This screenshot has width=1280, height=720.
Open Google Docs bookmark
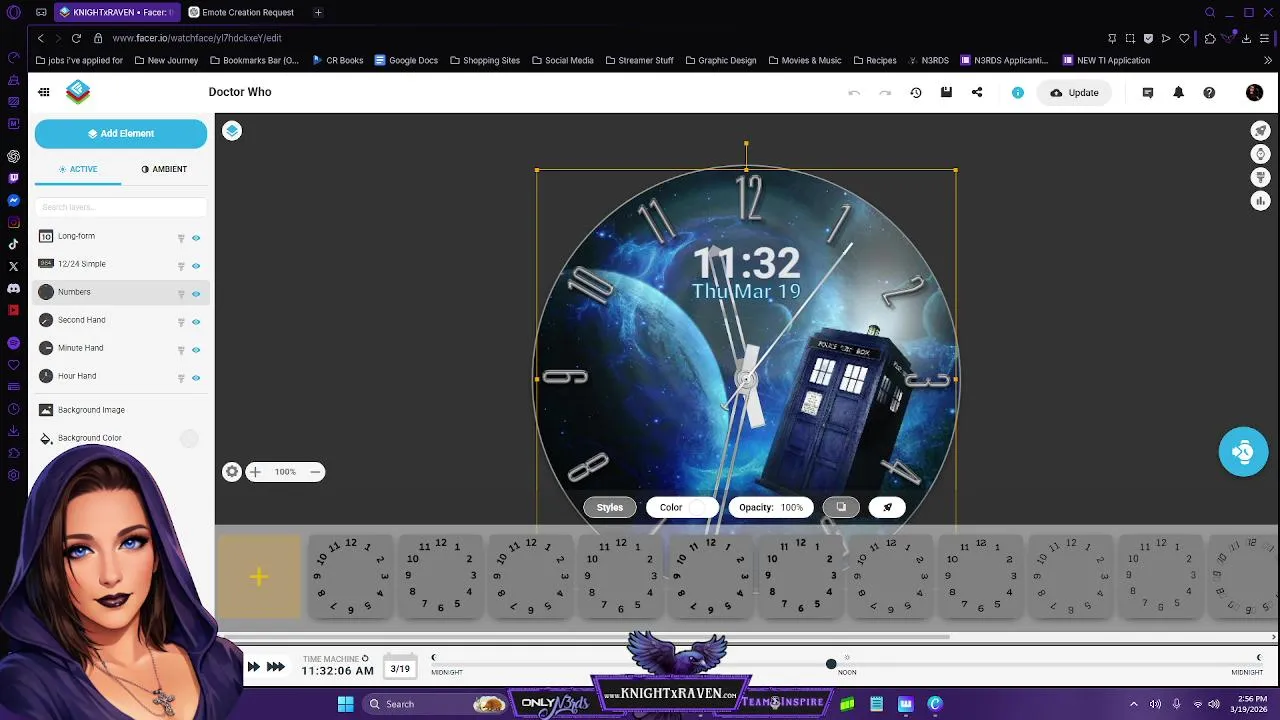click(x=406, y=60)
